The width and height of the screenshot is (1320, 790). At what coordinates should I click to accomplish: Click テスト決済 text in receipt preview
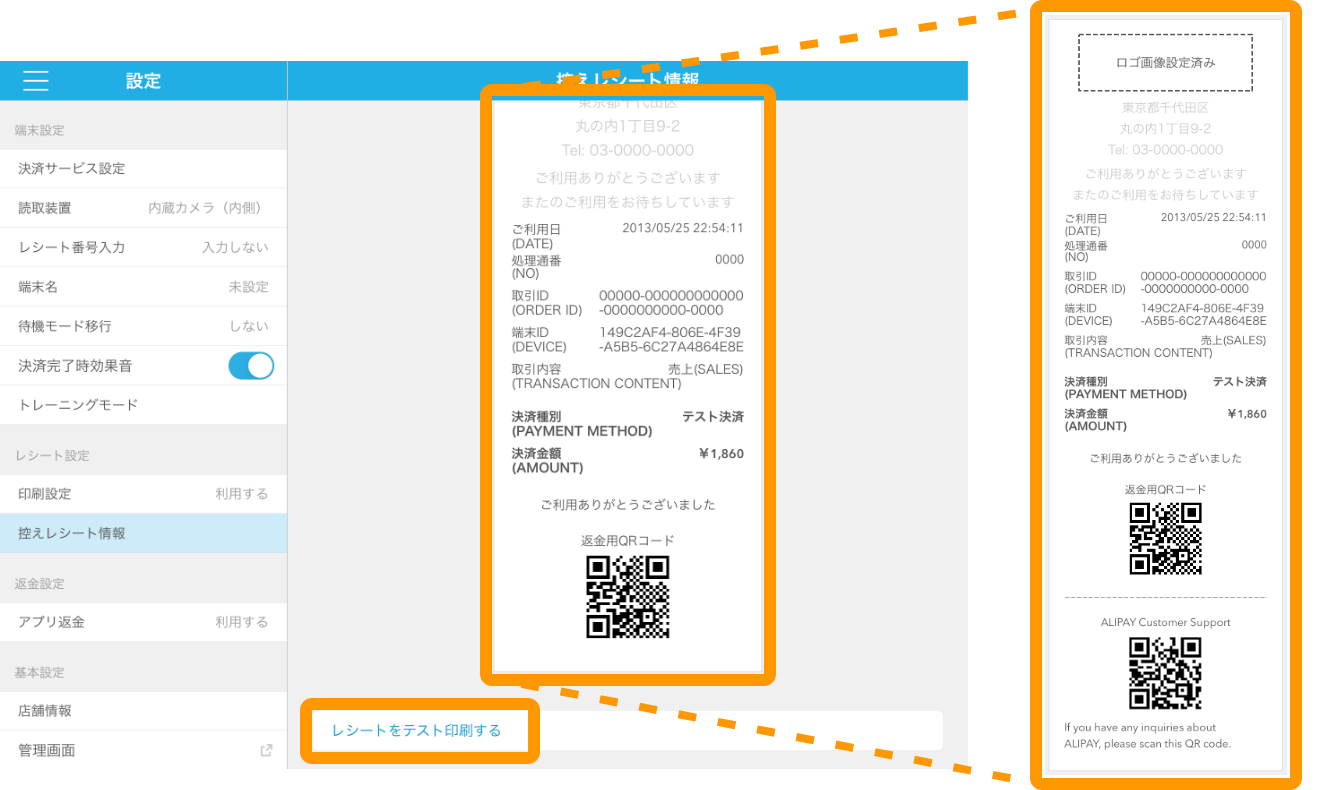713,416
